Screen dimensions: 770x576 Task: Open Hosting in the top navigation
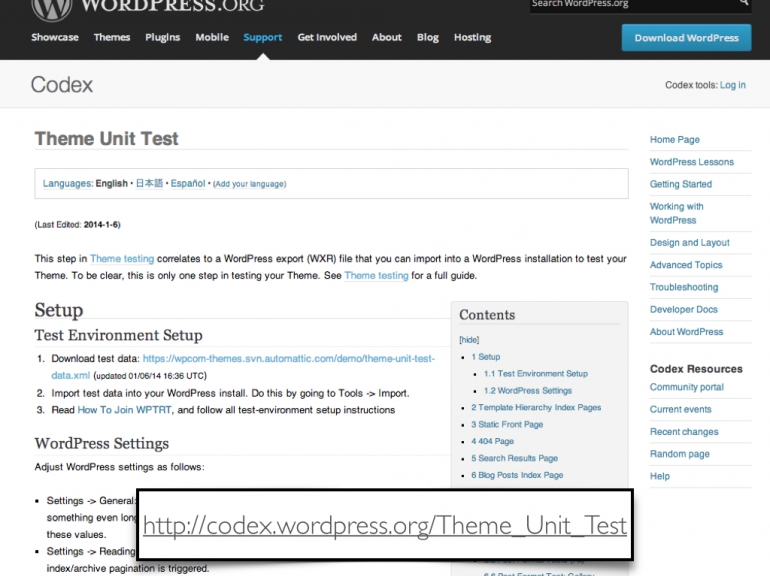point(472,37)
